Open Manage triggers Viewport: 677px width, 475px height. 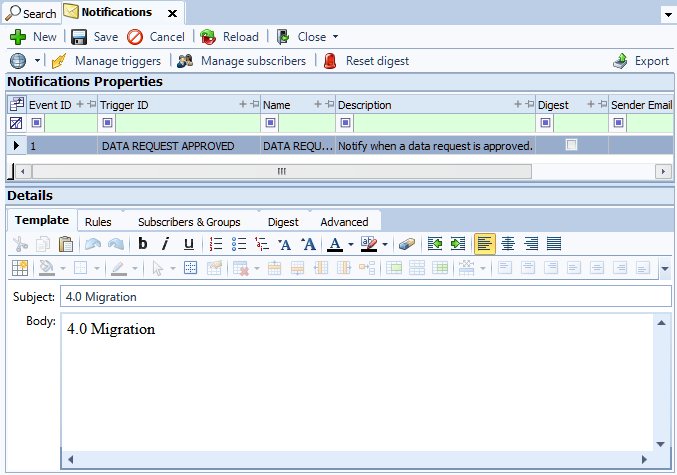(106, 61)
